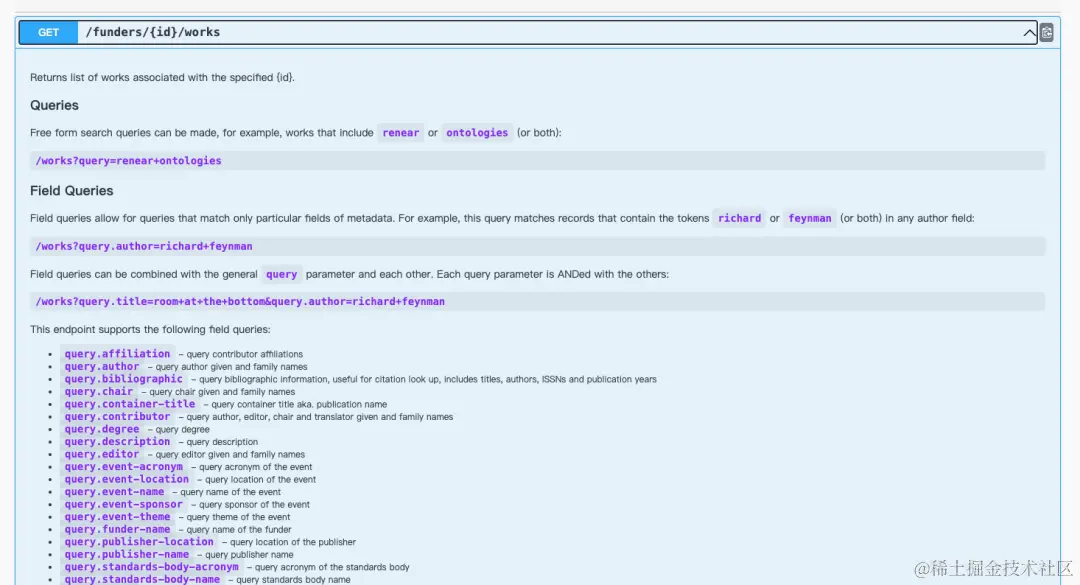Image resolution: width=1080 pixels, height=585 pixels.
Task: Click query.event-name in the field list
Action: click(x=114, y=491)
